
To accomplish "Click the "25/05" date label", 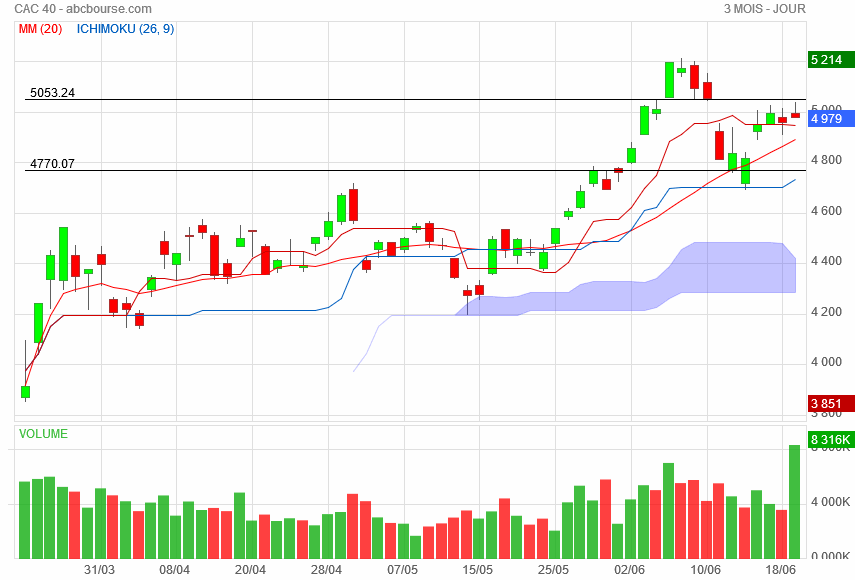I will tap(553, 570).
